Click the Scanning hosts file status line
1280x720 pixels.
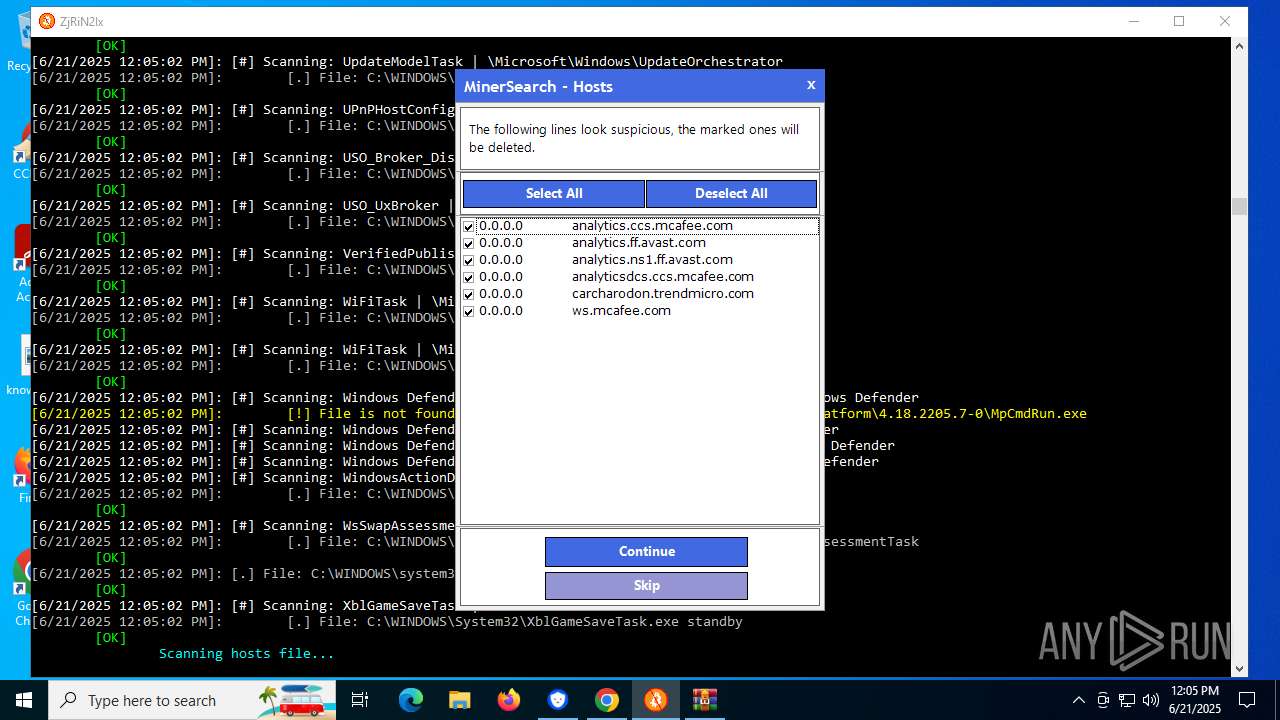246,654
